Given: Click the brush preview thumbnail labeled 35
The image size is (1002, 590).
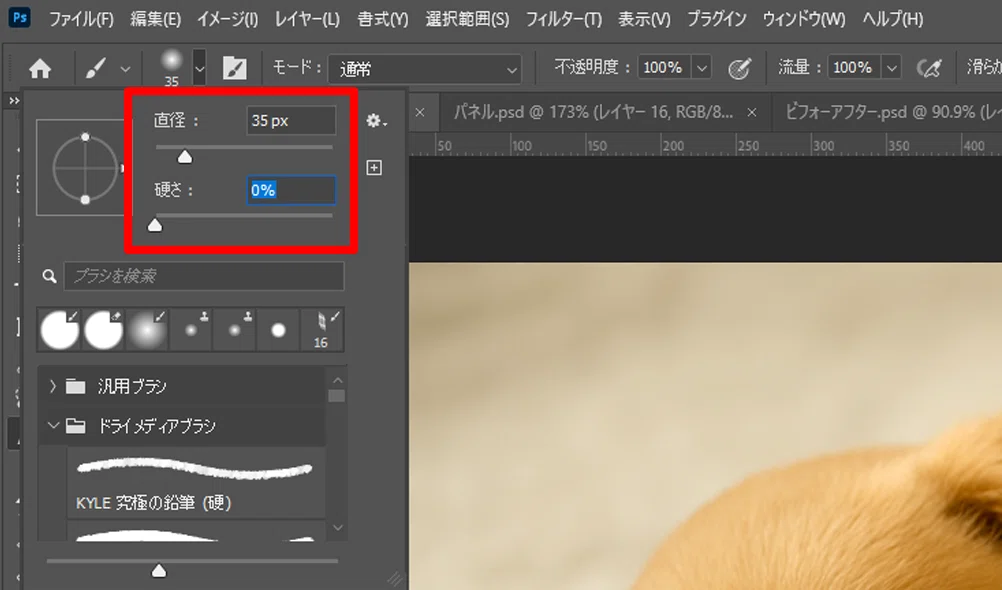Looking at the screenshot, I should coord(171,67).
